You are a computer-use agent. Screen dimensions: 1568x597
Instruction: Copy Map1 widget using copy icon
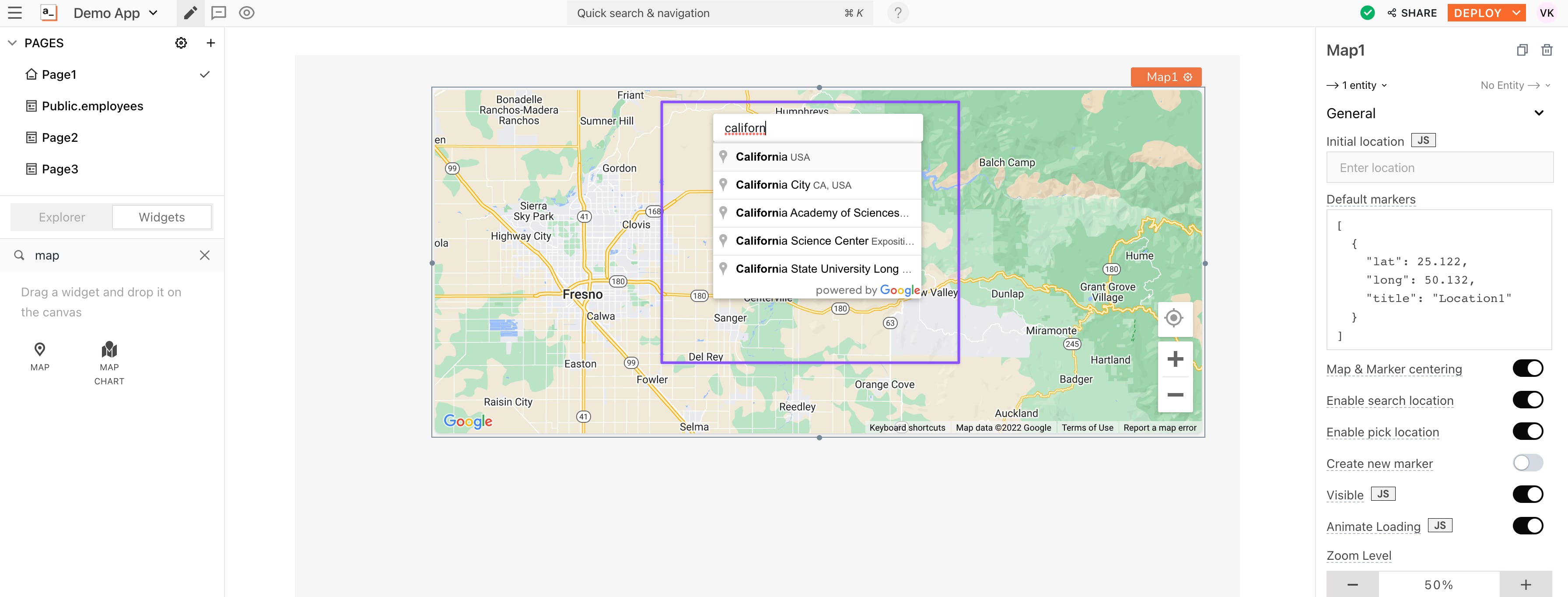click(x=1522, y=50)
